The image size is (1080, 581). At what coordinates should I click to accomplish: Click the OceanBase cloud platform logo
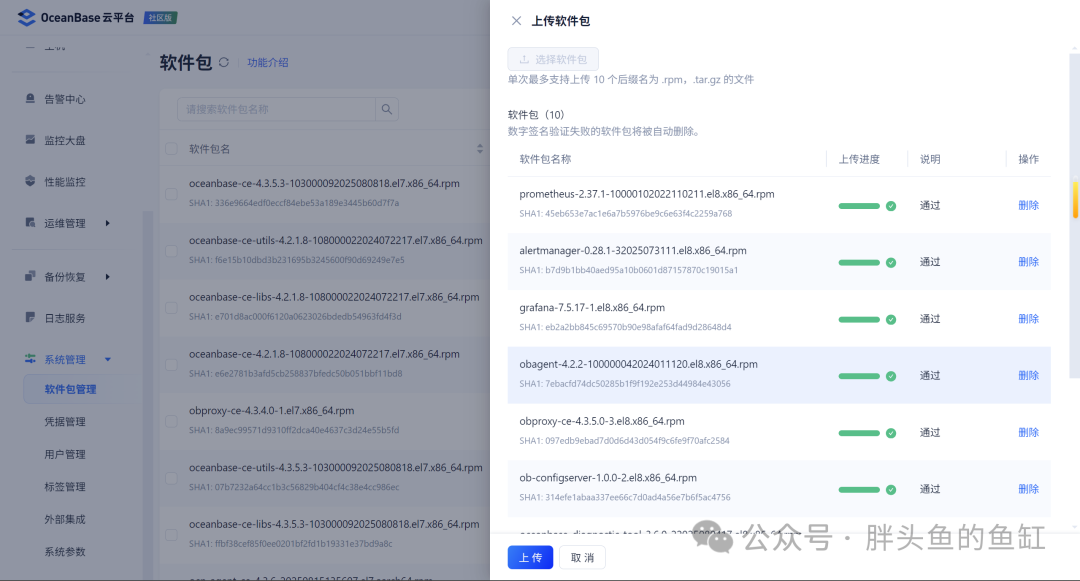point(26,17)
